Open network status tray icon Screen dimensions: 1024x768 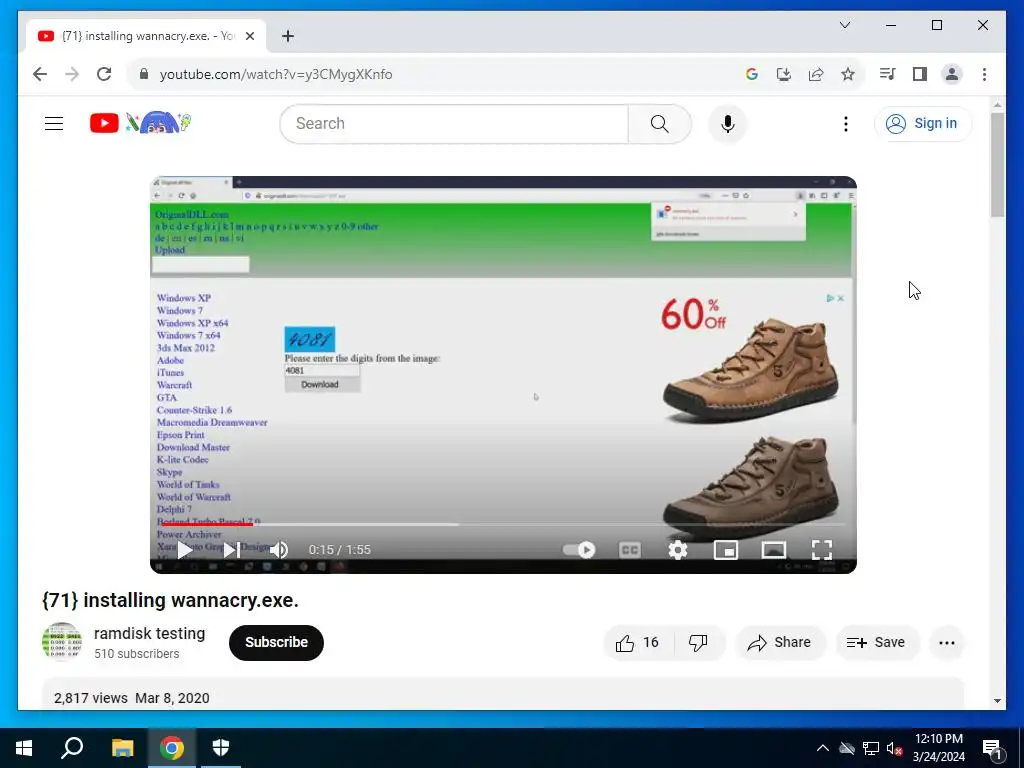[x=871, y=748]
